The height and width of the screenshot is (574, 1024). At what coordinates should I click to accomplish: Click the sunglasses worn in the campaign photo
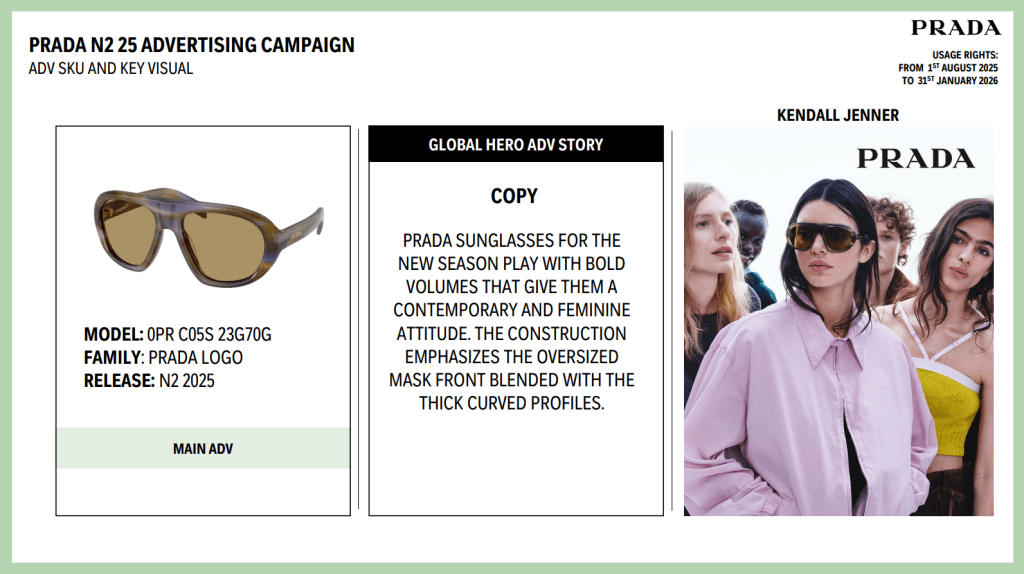(x=825, y=237)
